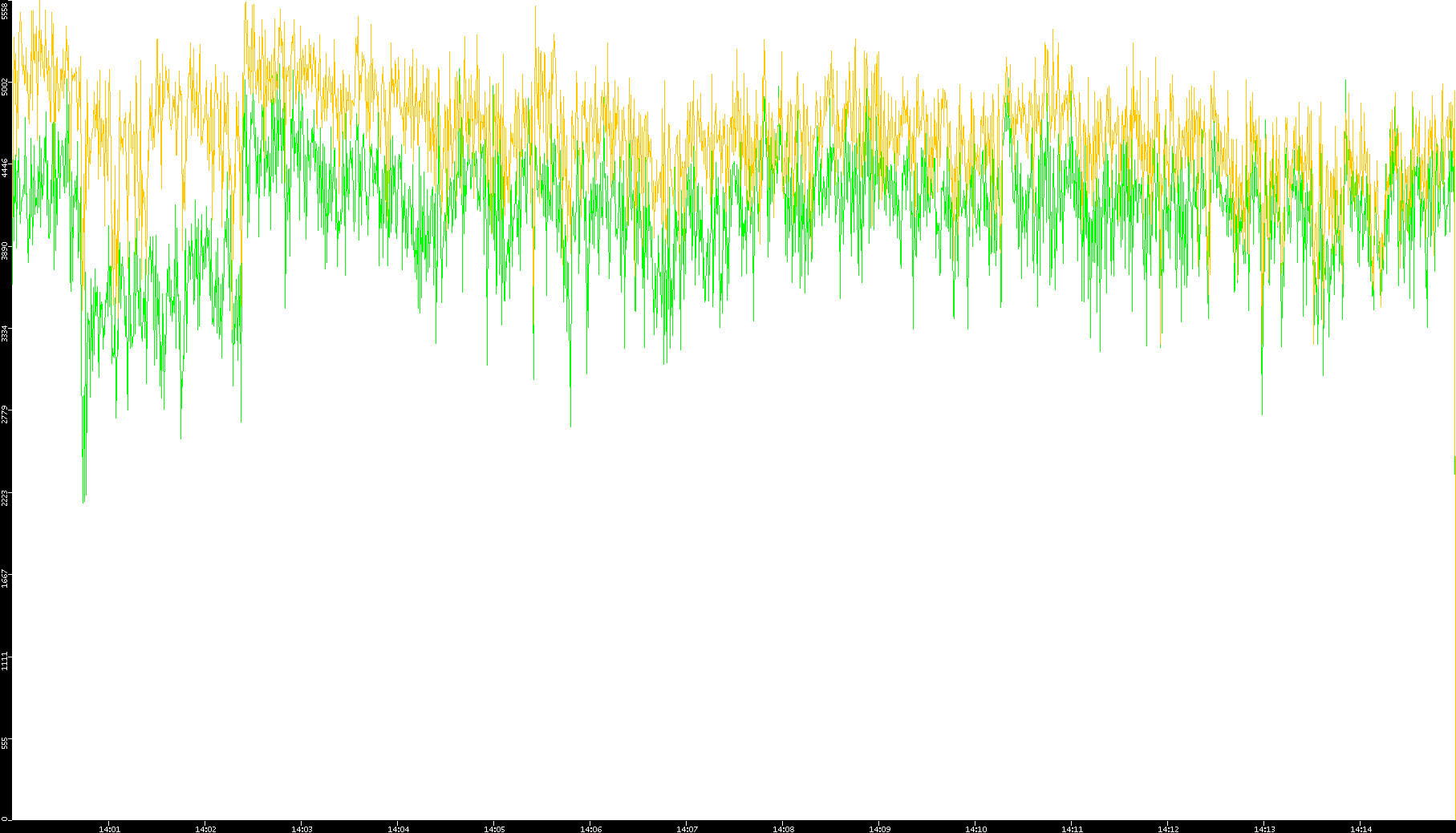Click the 14:13 time tick label
This screenshot has height=833, width=1456.
coord(1264,829)
